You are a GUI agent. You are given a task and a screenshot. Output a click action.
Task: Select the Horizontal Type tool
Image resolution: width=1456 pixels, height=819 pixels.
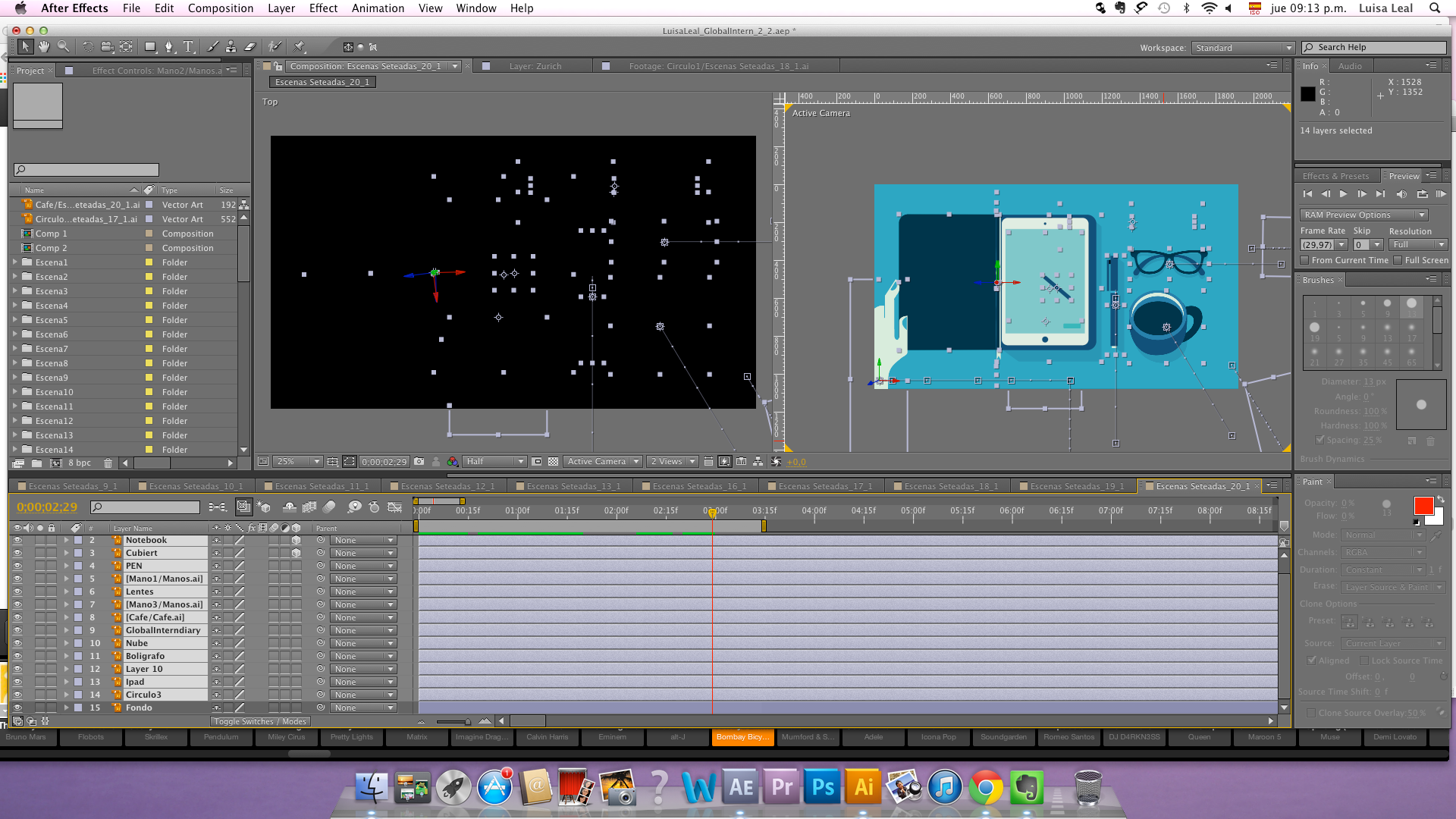click(x=188, y=47)
